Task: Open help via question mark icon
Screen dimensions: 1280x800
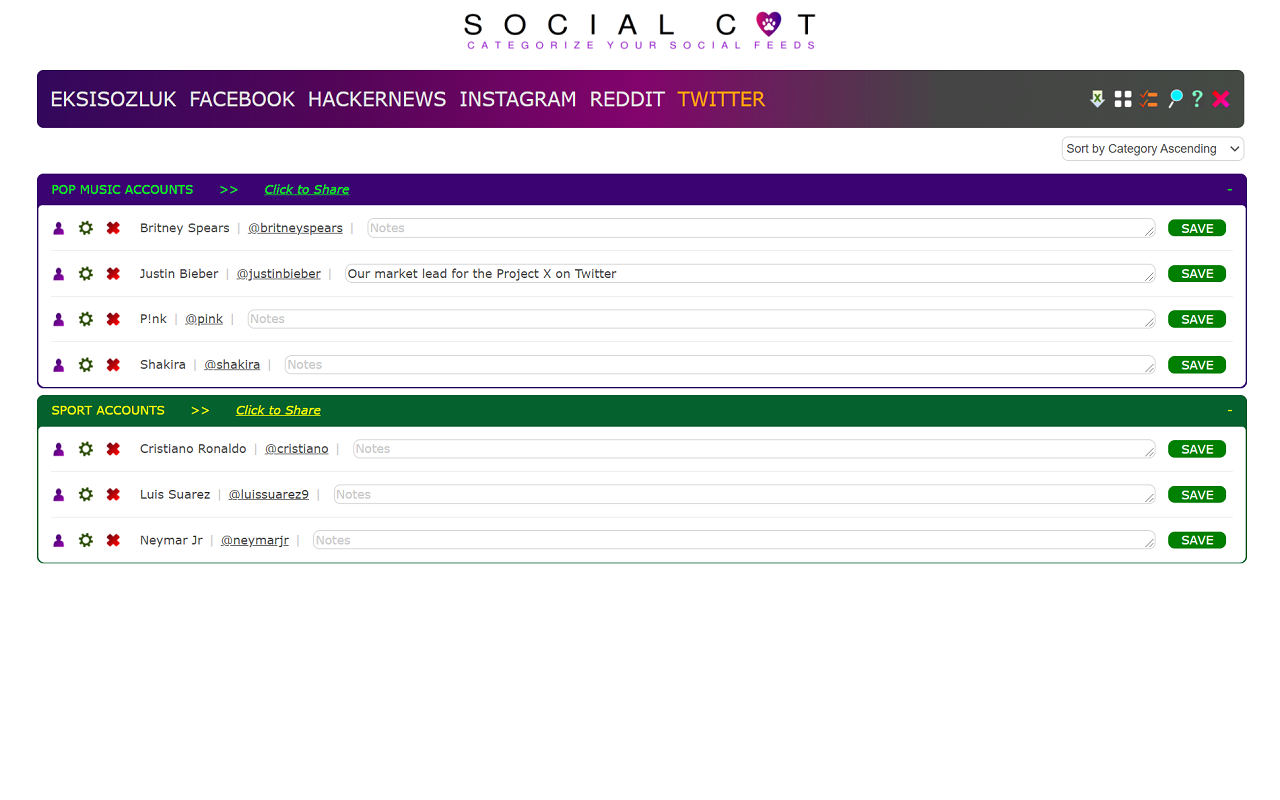Action: click(1197, 99)
